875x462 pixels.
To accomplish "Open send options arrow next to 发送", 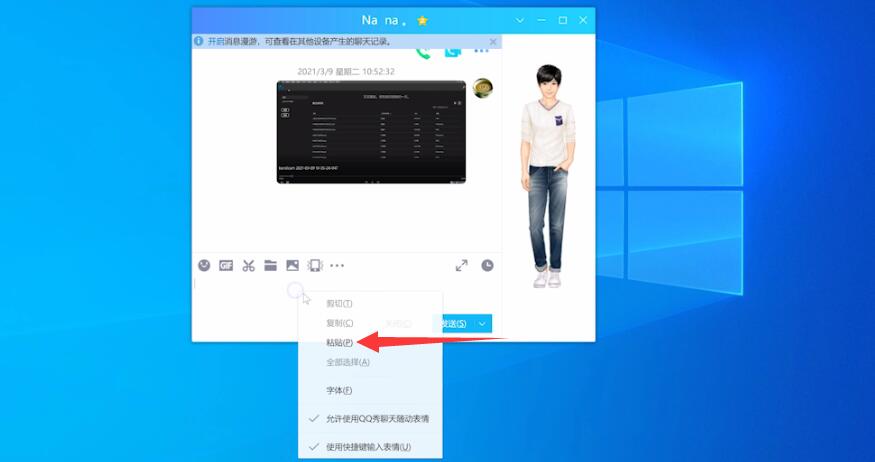I will 482,324.
